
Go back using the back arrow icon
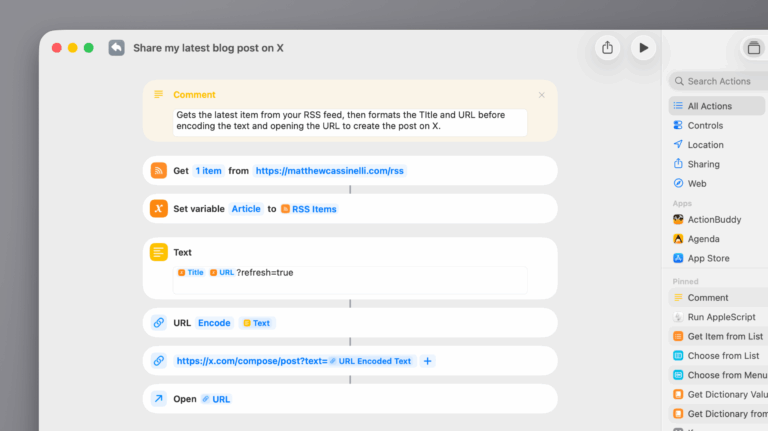tap(117, 47)
